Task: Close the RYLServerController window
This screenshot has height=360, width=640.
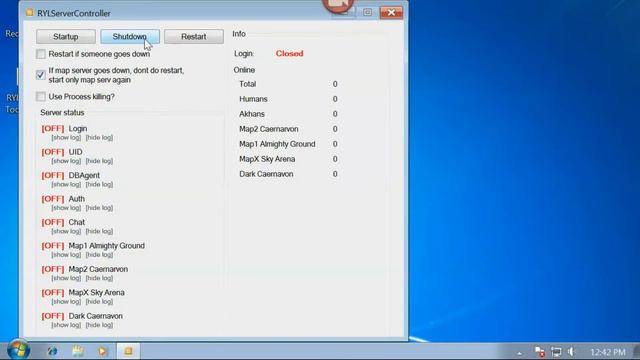Action: [391, 13]
